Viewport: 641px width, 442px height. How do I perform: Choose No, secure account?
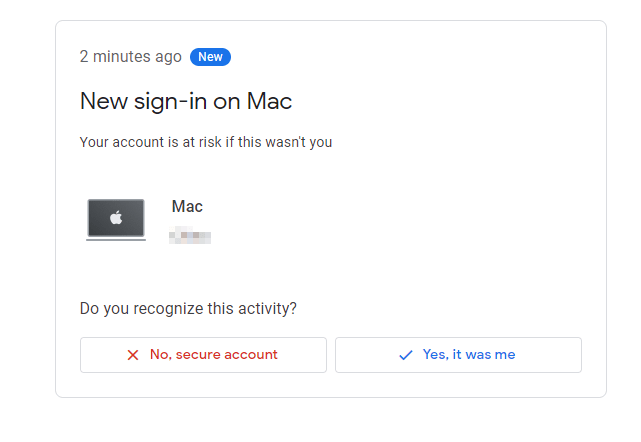[203, 355]
